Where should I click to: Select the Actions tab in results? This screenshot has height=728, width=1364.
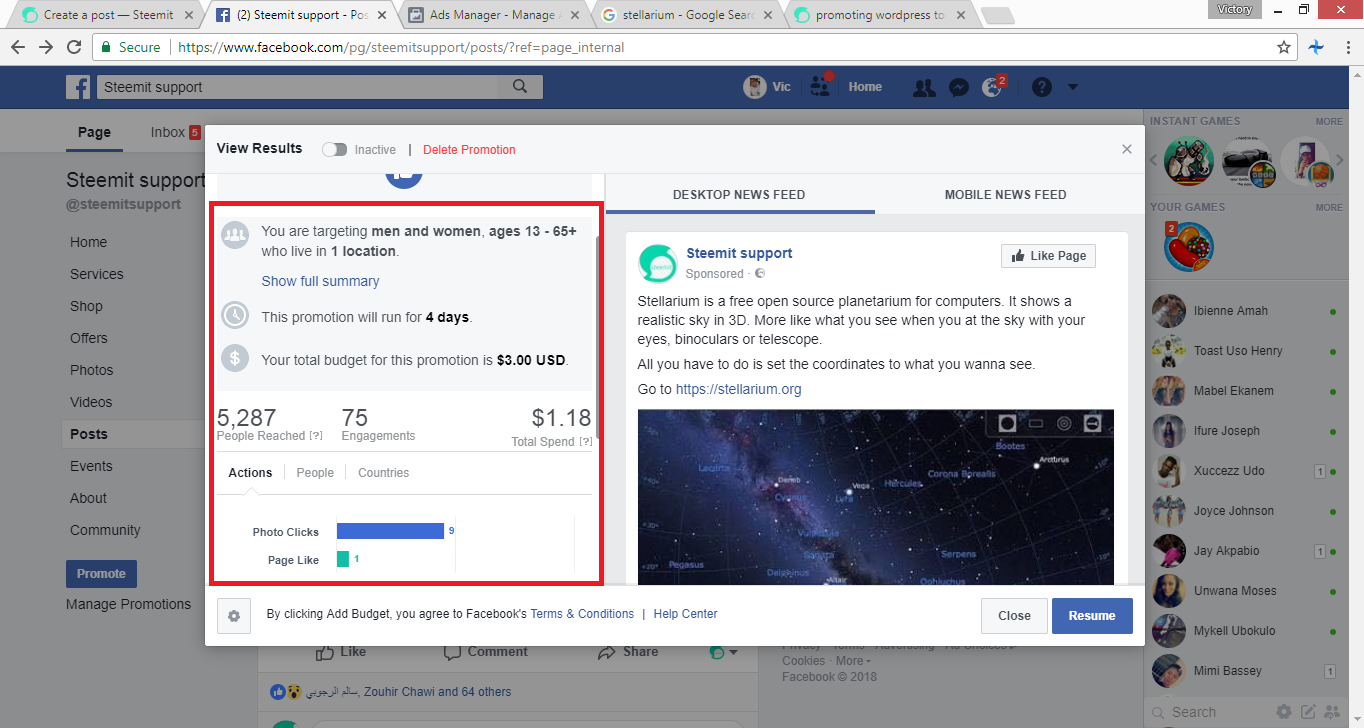(250, 472)
